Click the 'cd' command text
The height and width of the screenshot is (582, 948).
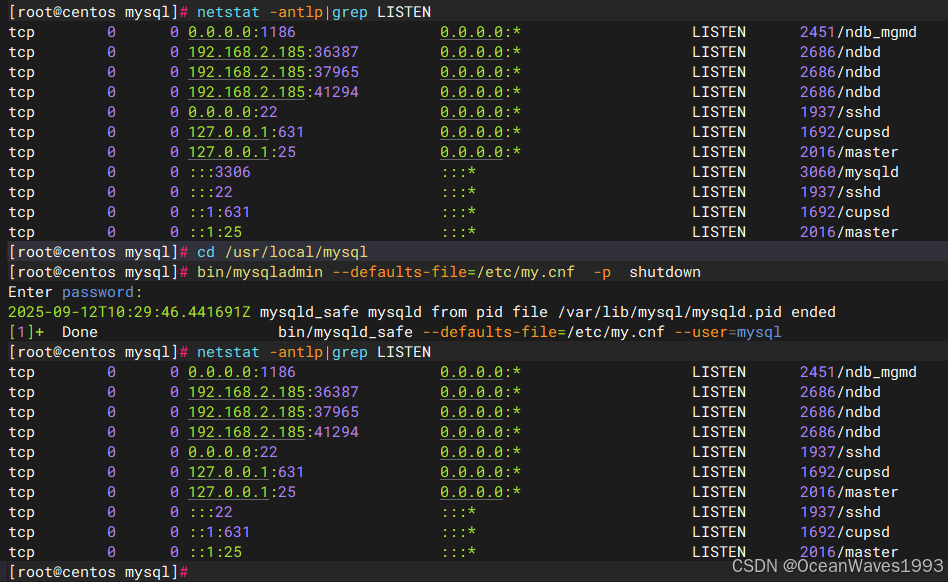[206, 252]
